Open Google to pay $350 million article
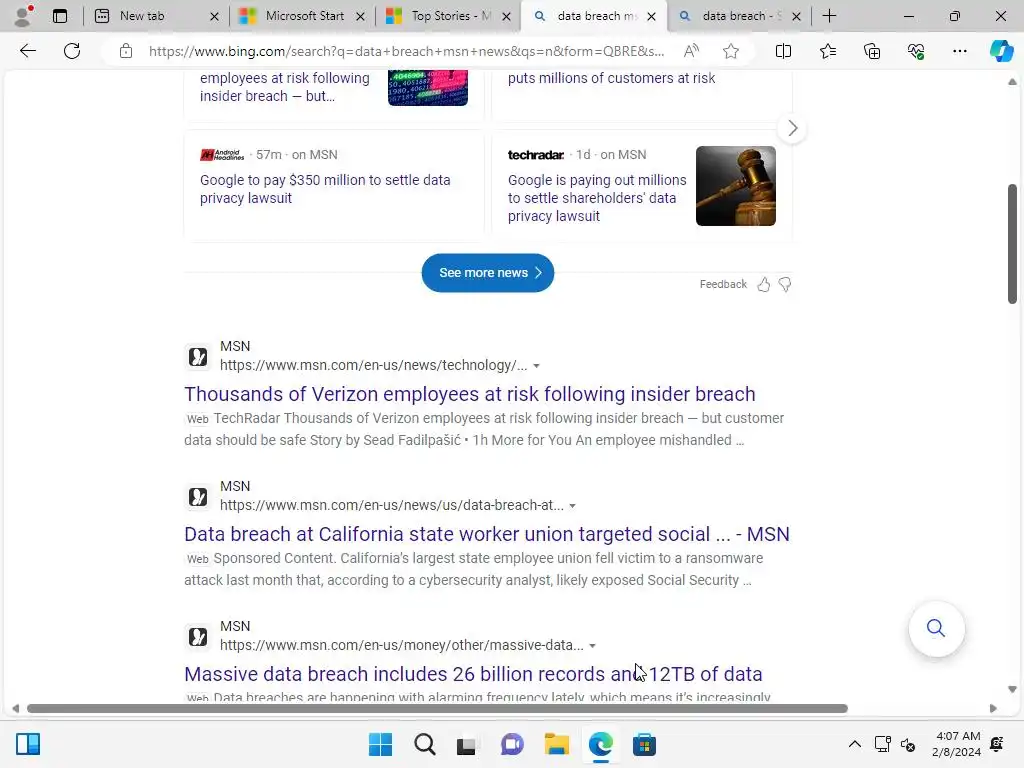The height and width of the screenshot is (768, 1024). [x=325, y=189]
